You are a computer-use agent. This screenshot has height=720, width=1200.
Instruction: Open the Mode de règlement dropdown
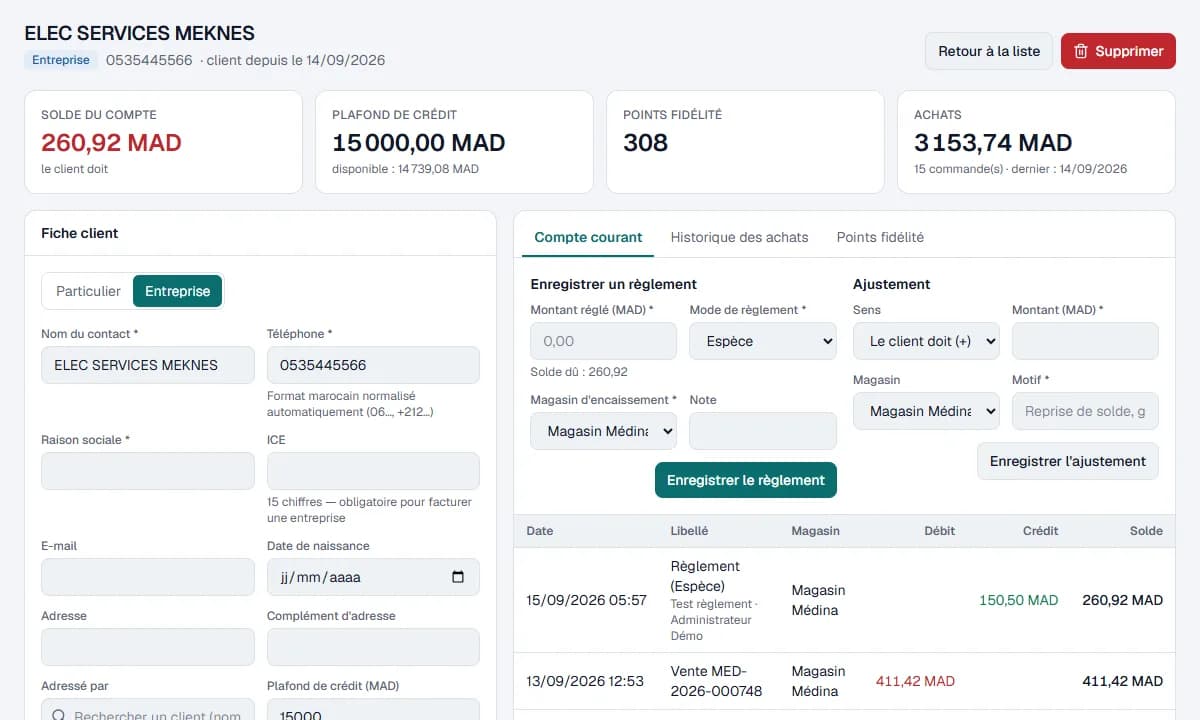click(x=763, y=341)
